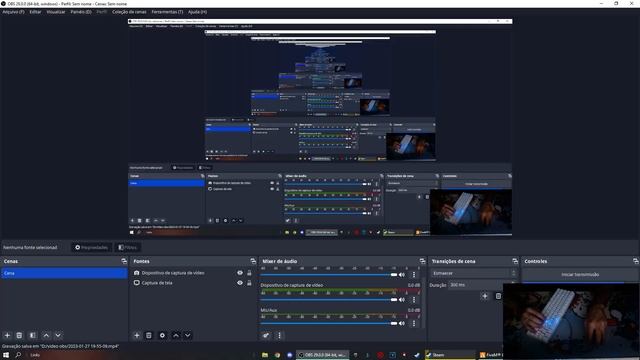This screenshot has width=640, height=360.
Task: Move source down in Fontes toolbar
Action: (187, 335)
